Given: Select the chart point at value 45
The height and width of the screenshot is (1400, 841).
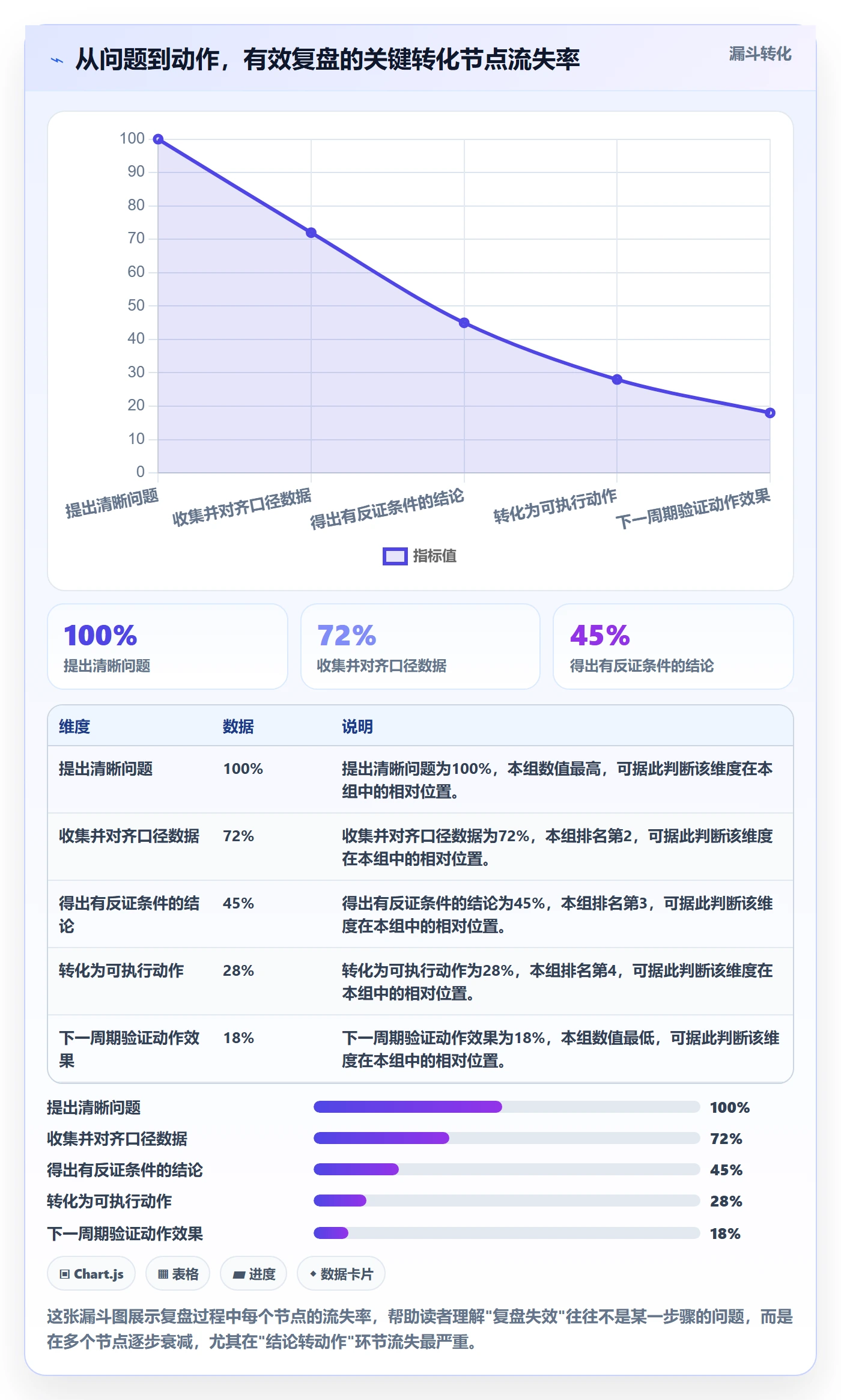Looking at the screenshot, I should [464, 323].
